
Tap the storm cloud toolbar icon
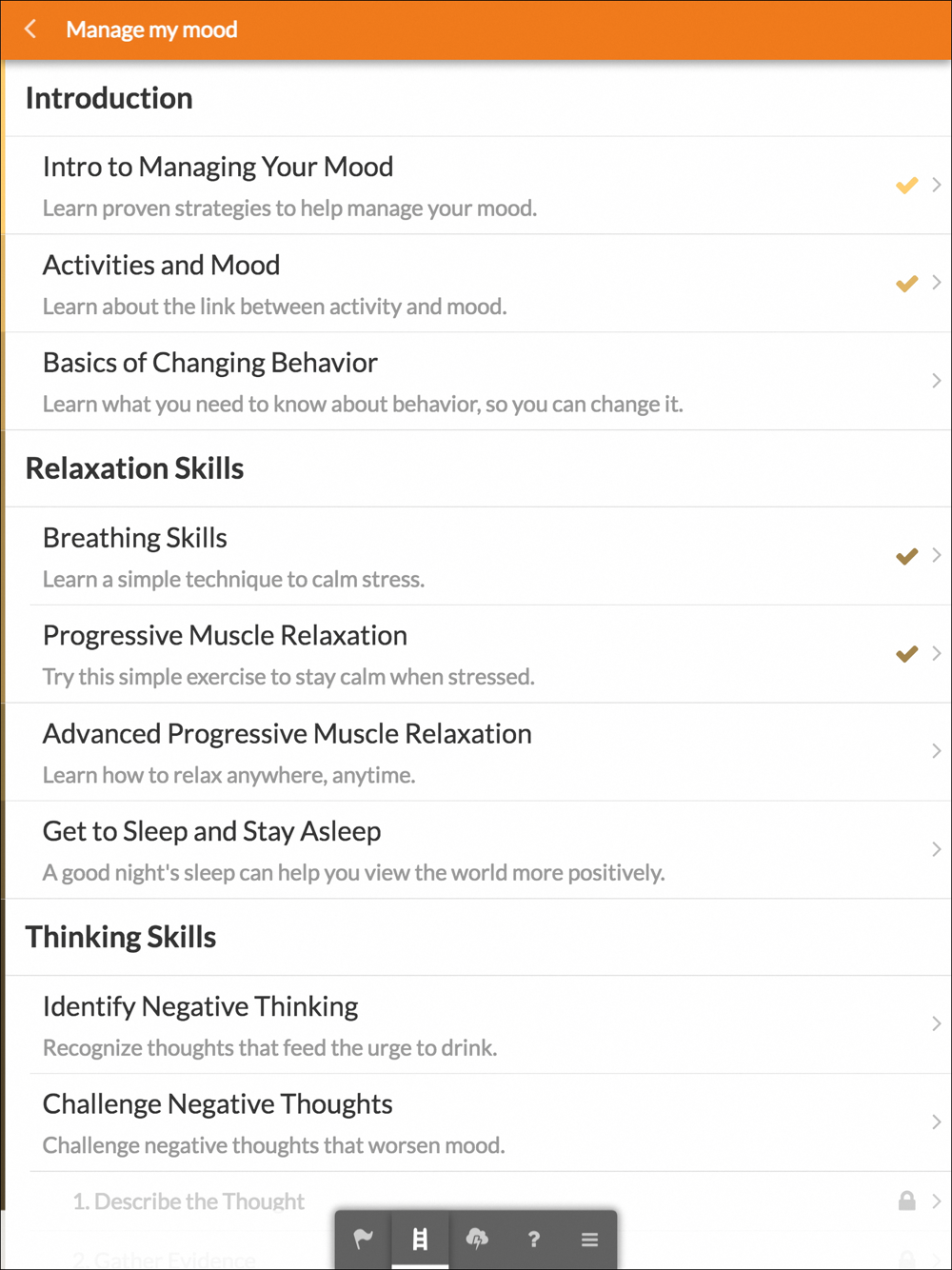[x=477, y=1239]
